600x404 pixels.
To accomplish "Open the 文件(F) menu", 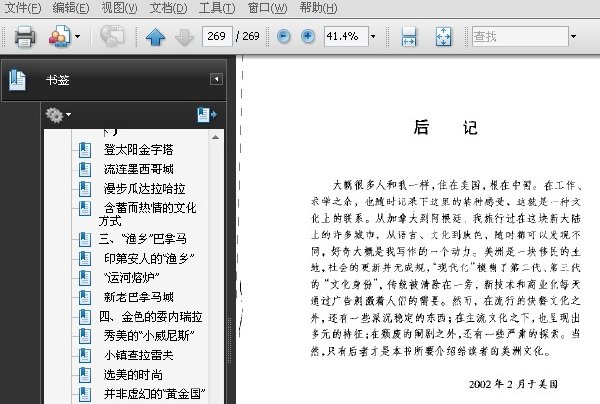I will [x=22, y=8].
